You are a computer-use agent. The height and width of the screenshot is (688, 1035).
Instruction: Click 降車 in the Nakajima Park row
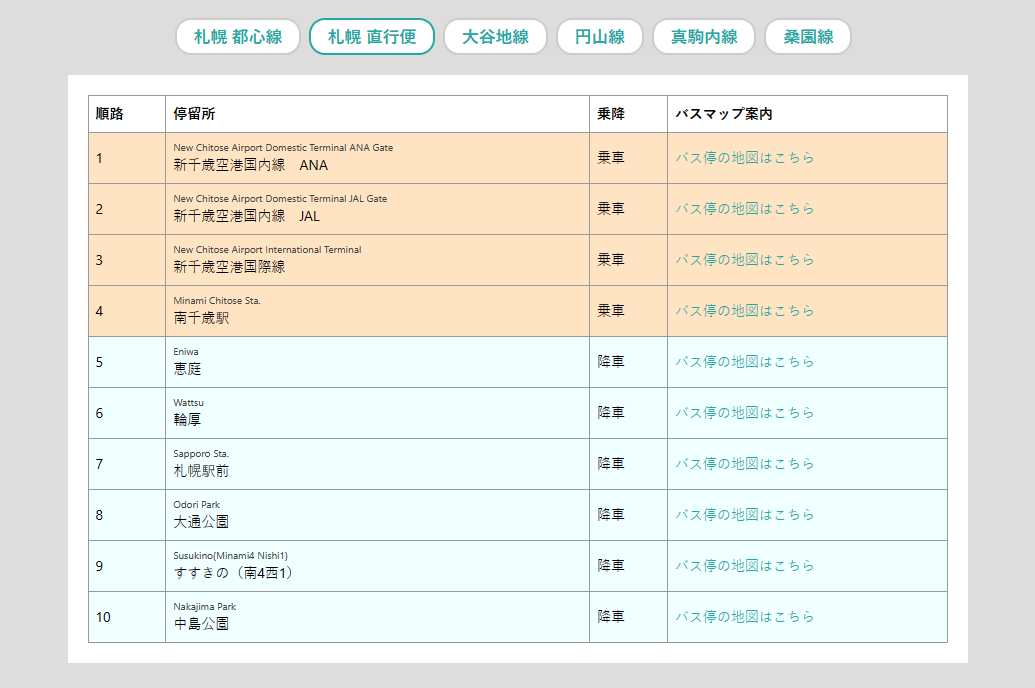pos(611,617)
